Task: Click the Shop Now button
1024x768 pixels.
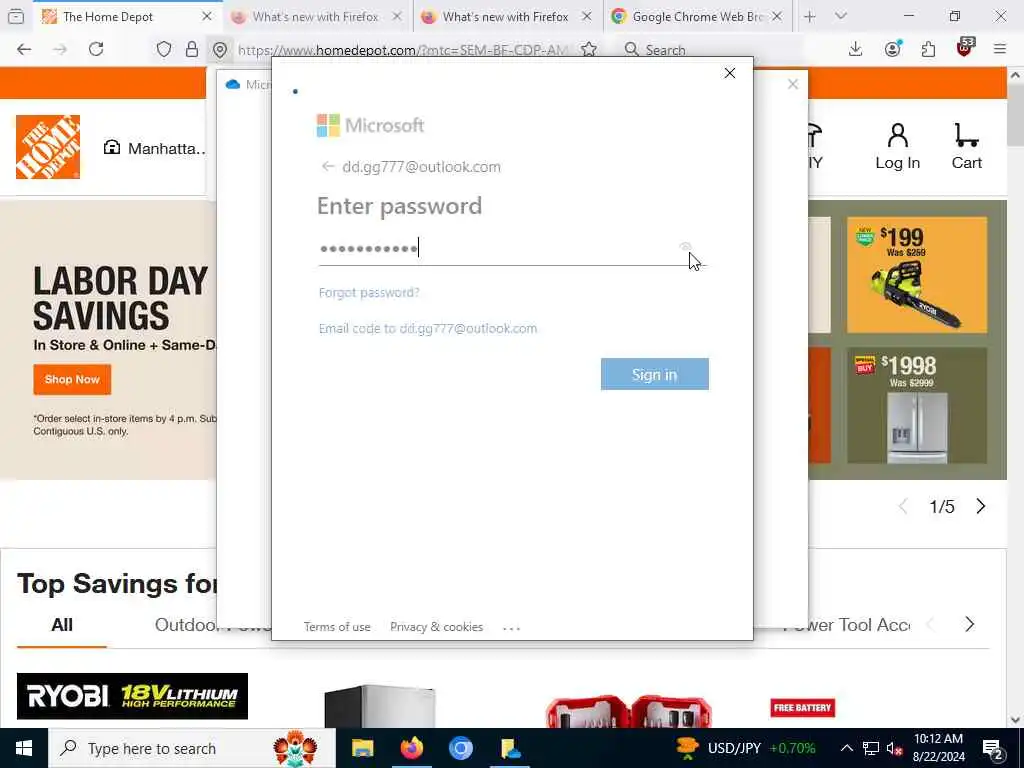Action: tap(72, 379)
